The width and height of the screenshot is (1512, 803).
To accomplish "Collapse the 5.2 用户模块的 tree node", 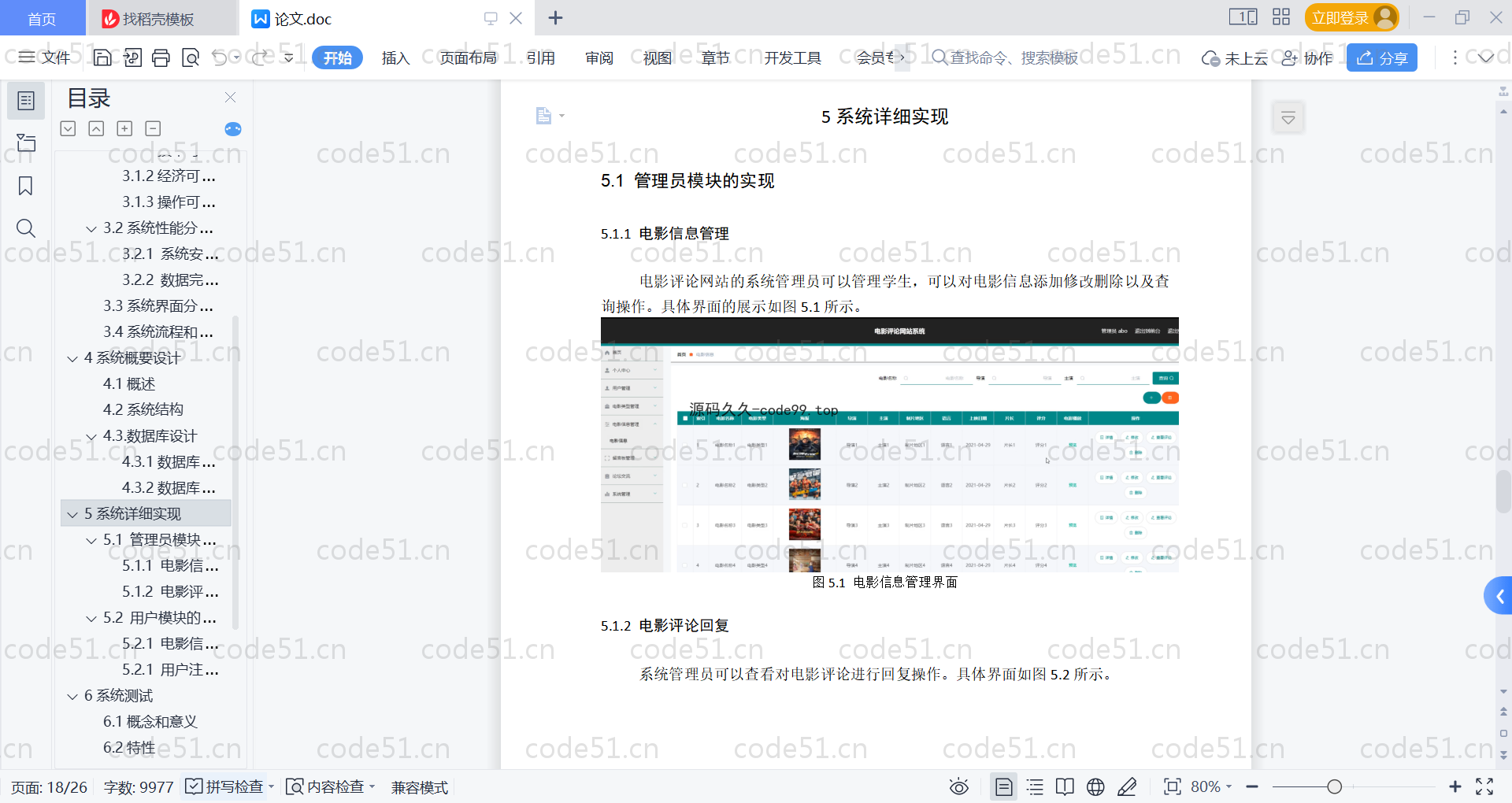I will (x=91, y=618).
